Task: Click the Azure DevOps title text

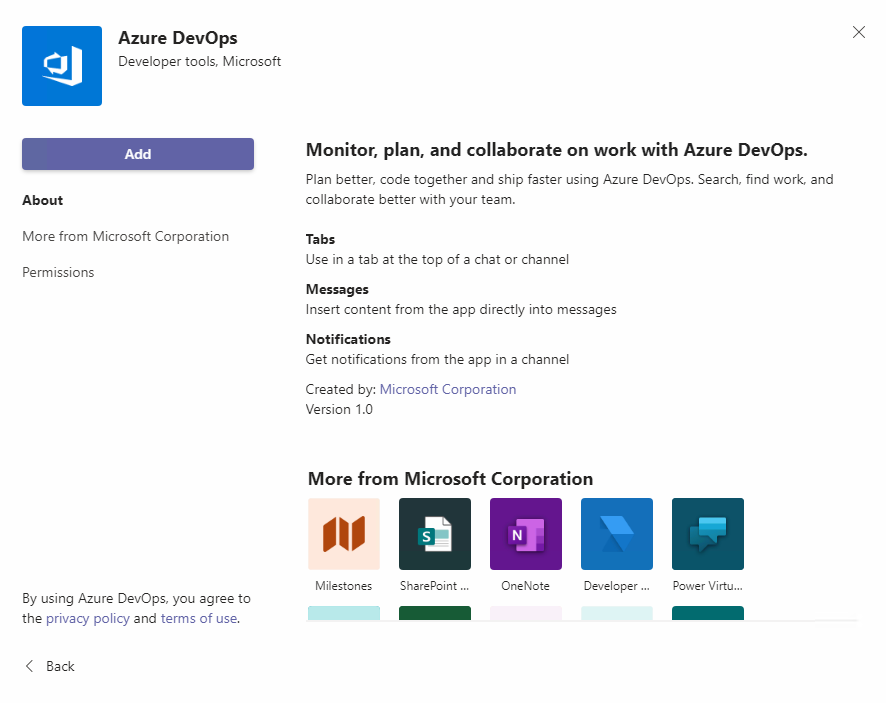Action: point(177,38)
